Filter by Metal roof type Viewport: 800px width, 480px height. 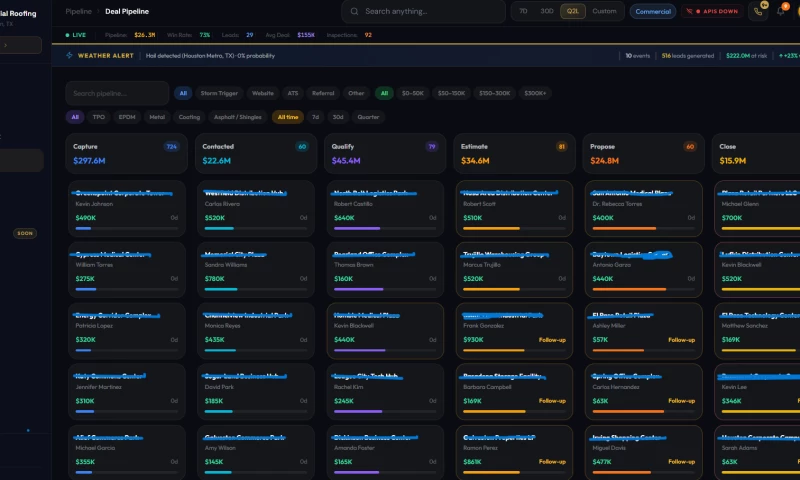point(157,117)
